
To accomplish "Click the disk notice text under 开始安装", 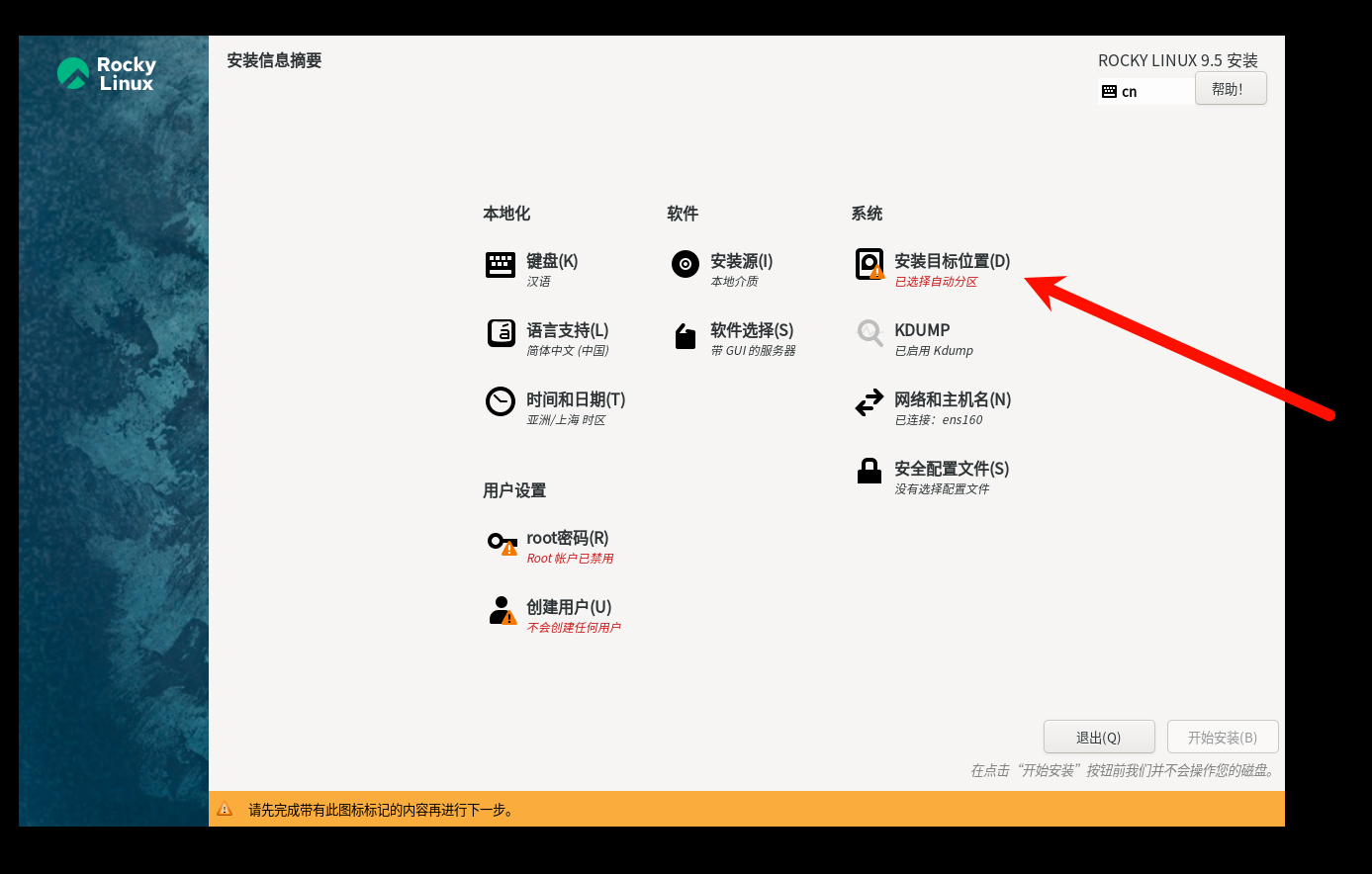I will pos(1125,770).
